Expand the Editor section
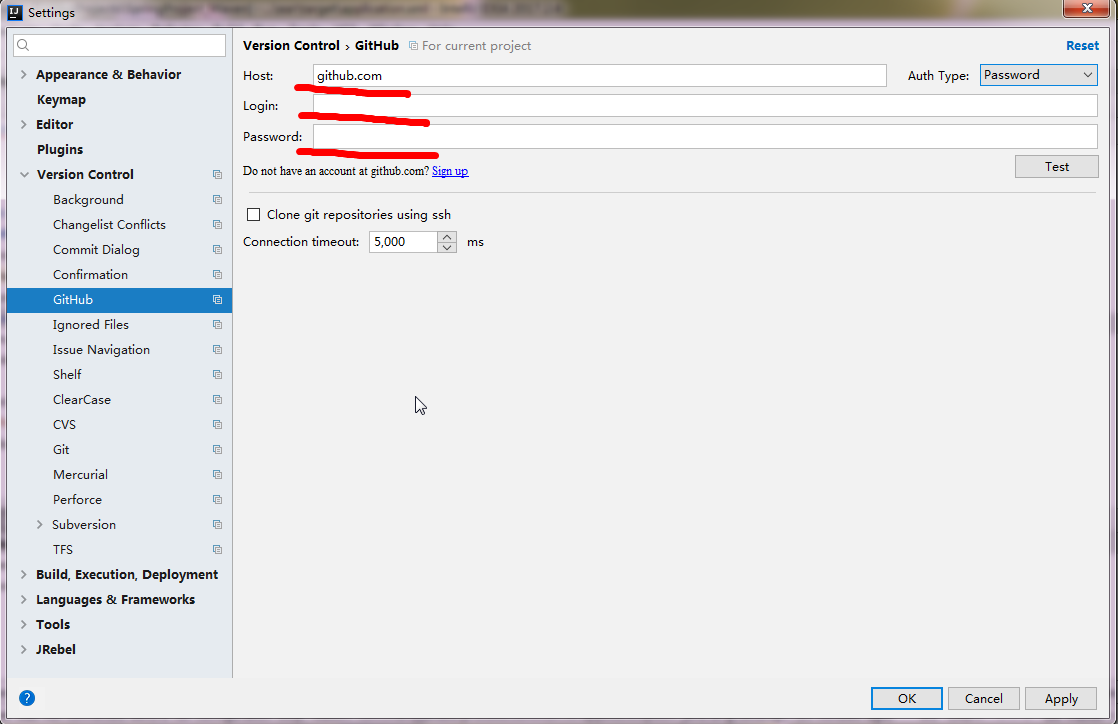 [x=24, y=124]
